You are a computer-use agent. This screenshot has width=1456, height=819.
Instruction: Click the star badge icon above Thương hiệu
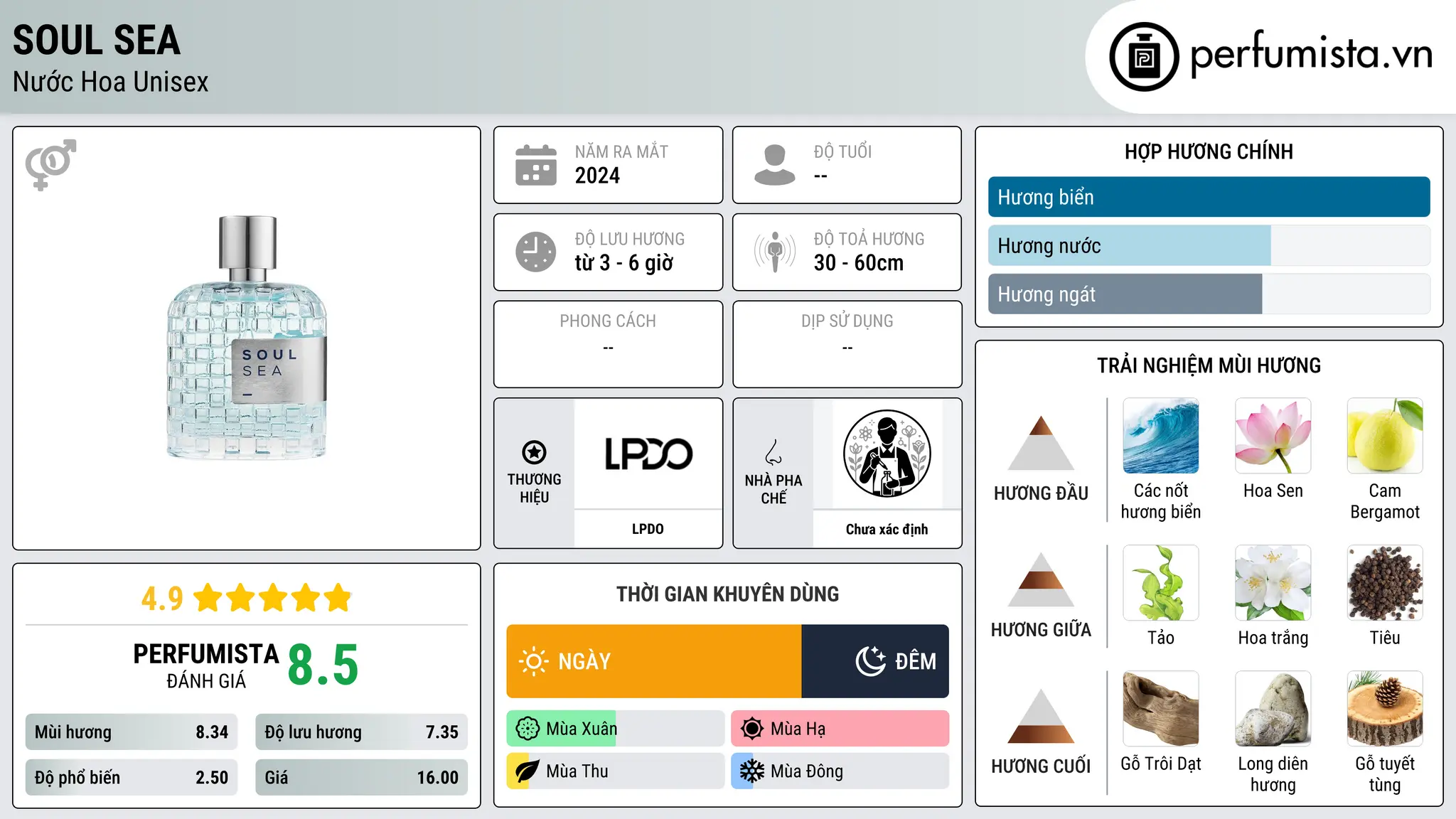click(534, 451)
